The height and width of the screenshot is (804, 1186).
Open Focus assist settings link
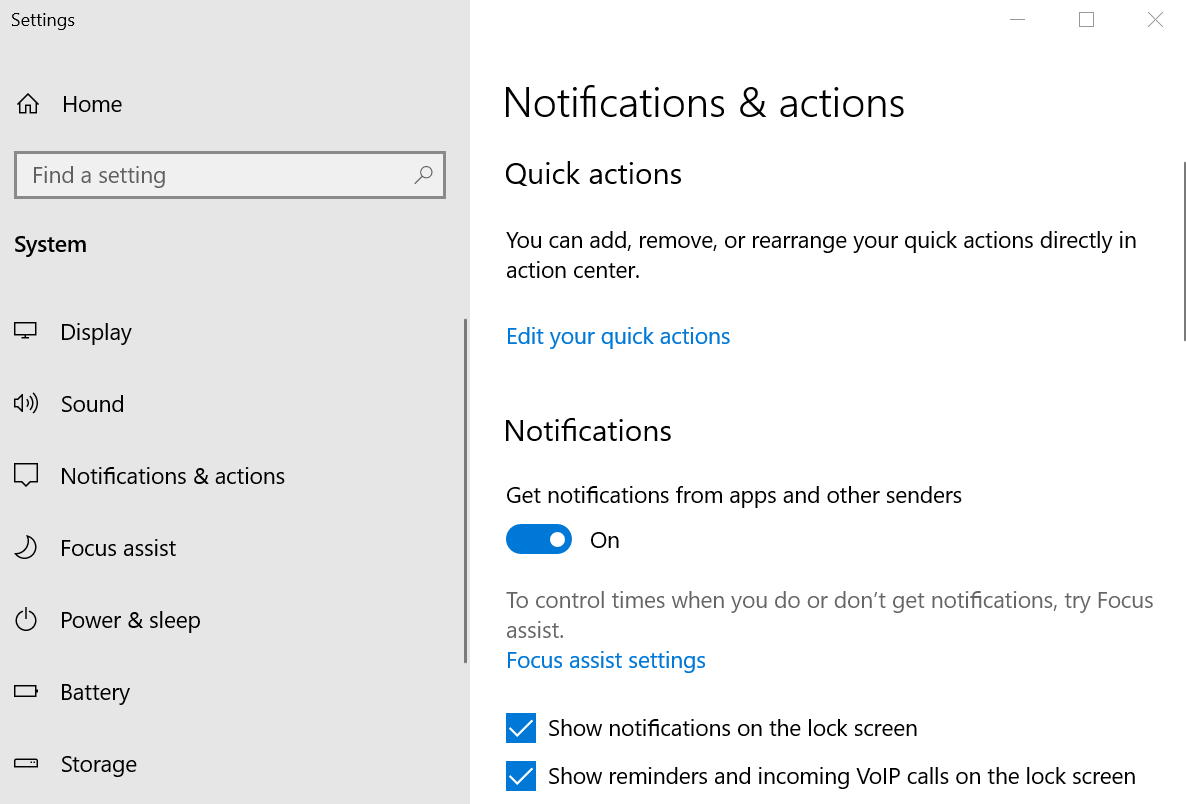click(x=605, y=660)
